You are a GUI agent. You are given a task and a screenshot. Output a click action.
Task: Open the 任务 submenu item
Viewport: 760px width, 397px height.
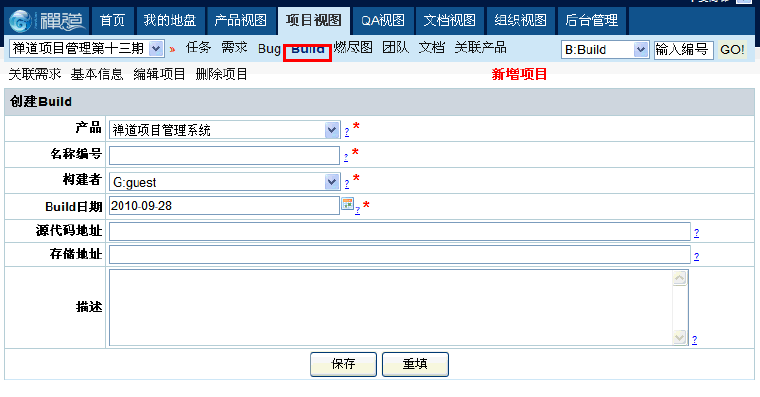pyautogui.click(x=198, y=48)
